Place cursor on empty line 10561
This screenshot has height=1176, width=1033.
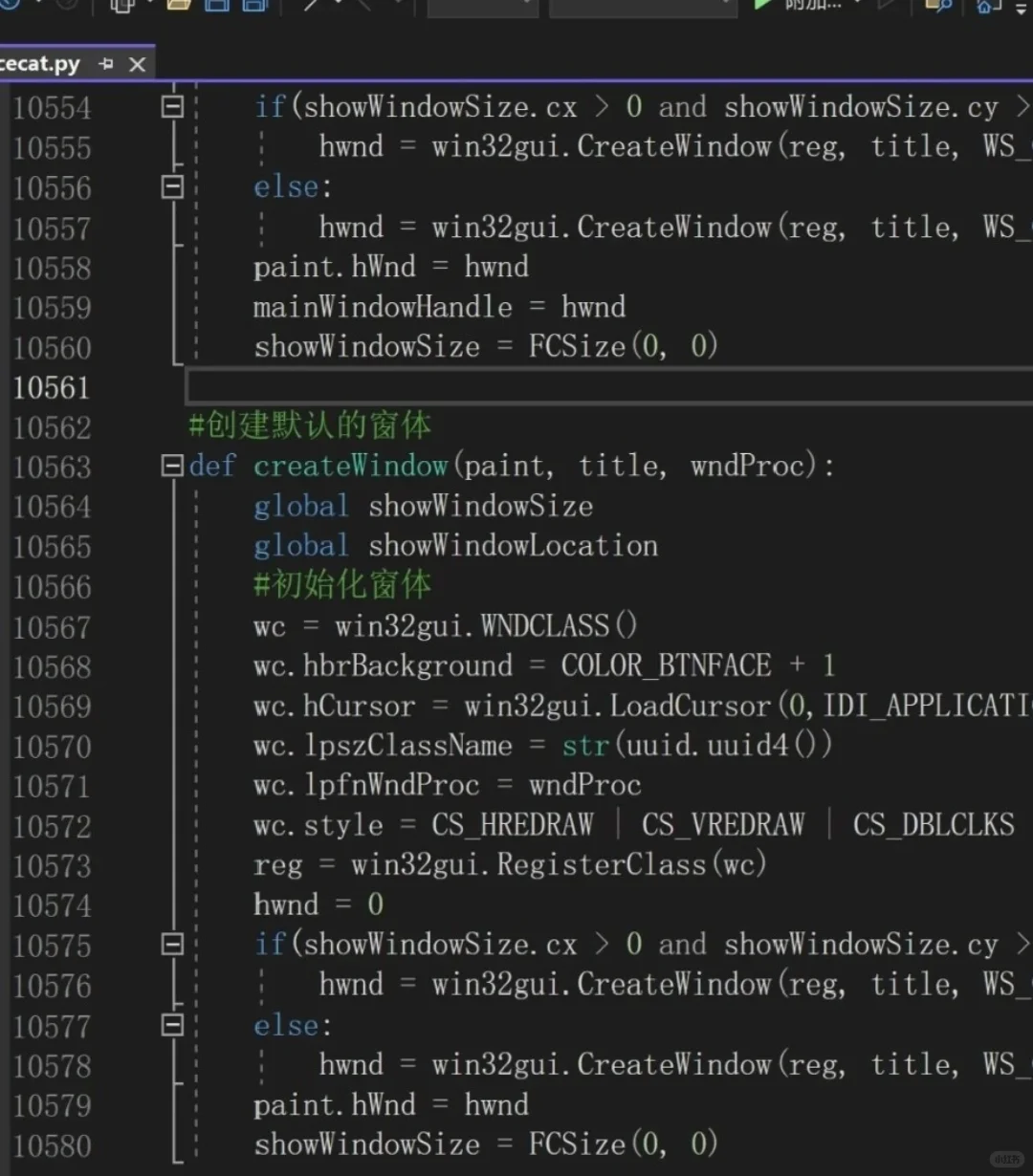609,387
